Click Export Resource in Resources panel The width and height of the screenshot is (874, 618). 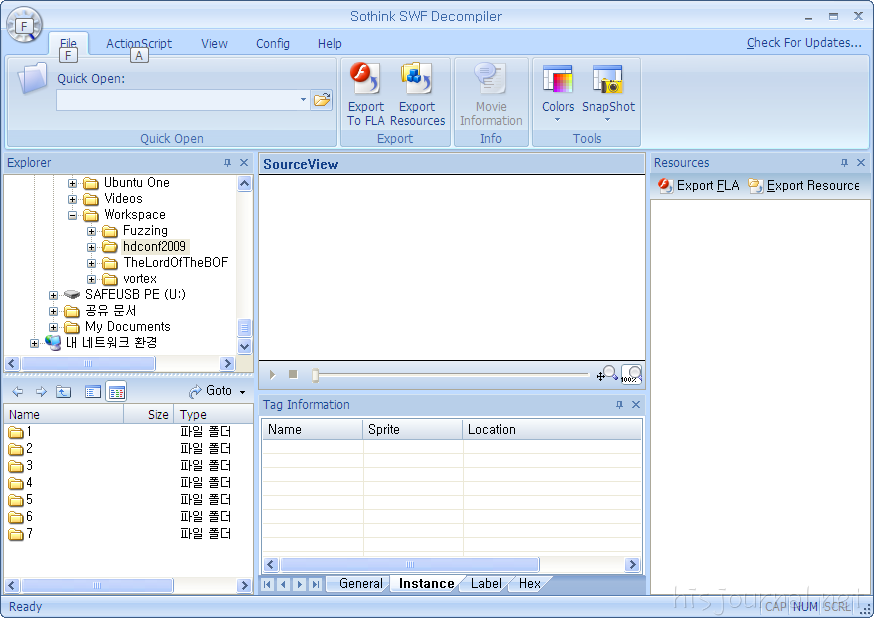click(804, 186)
